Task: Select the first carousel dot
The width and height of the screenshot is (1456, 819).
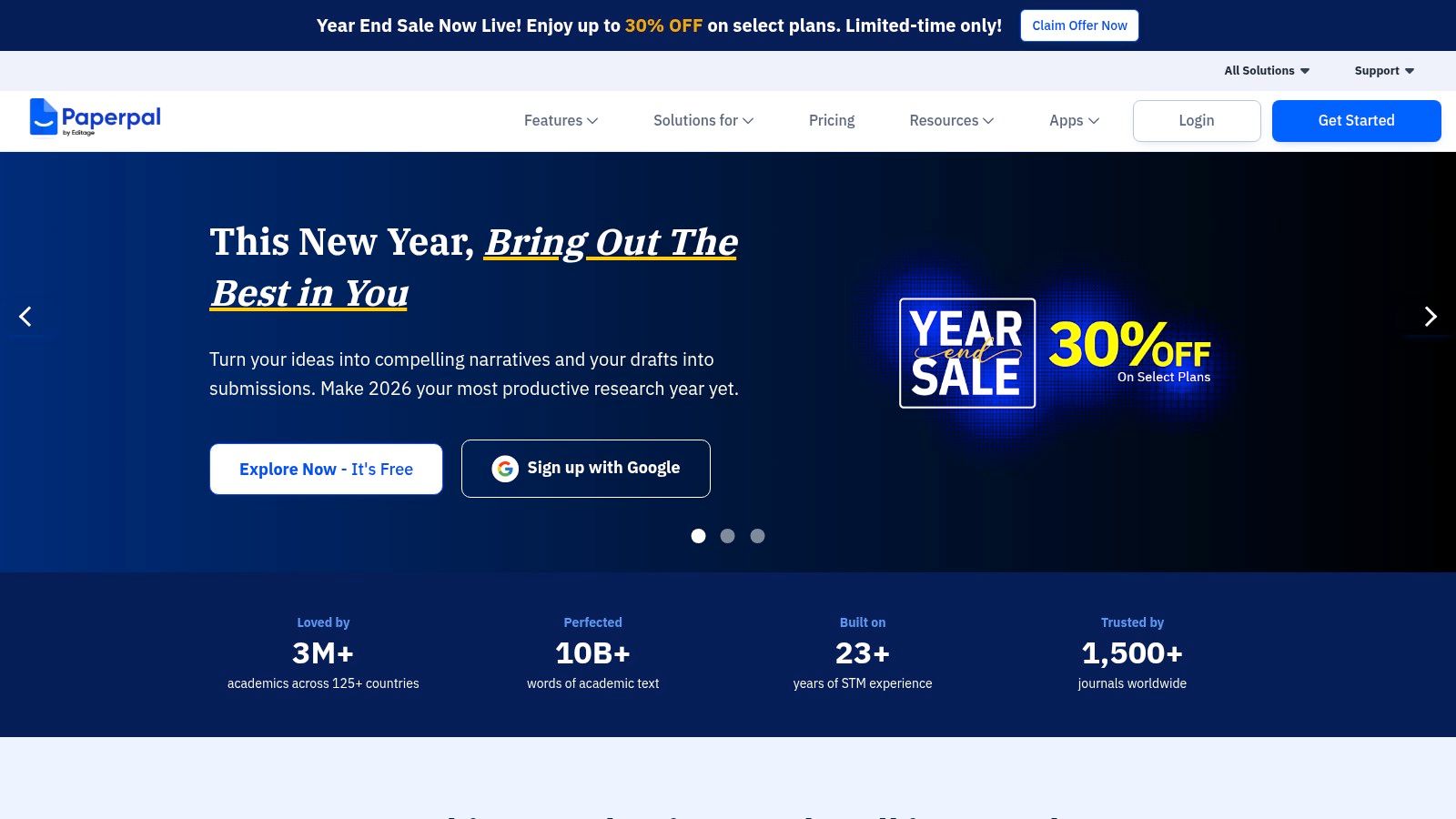Action: coord(698,536)
